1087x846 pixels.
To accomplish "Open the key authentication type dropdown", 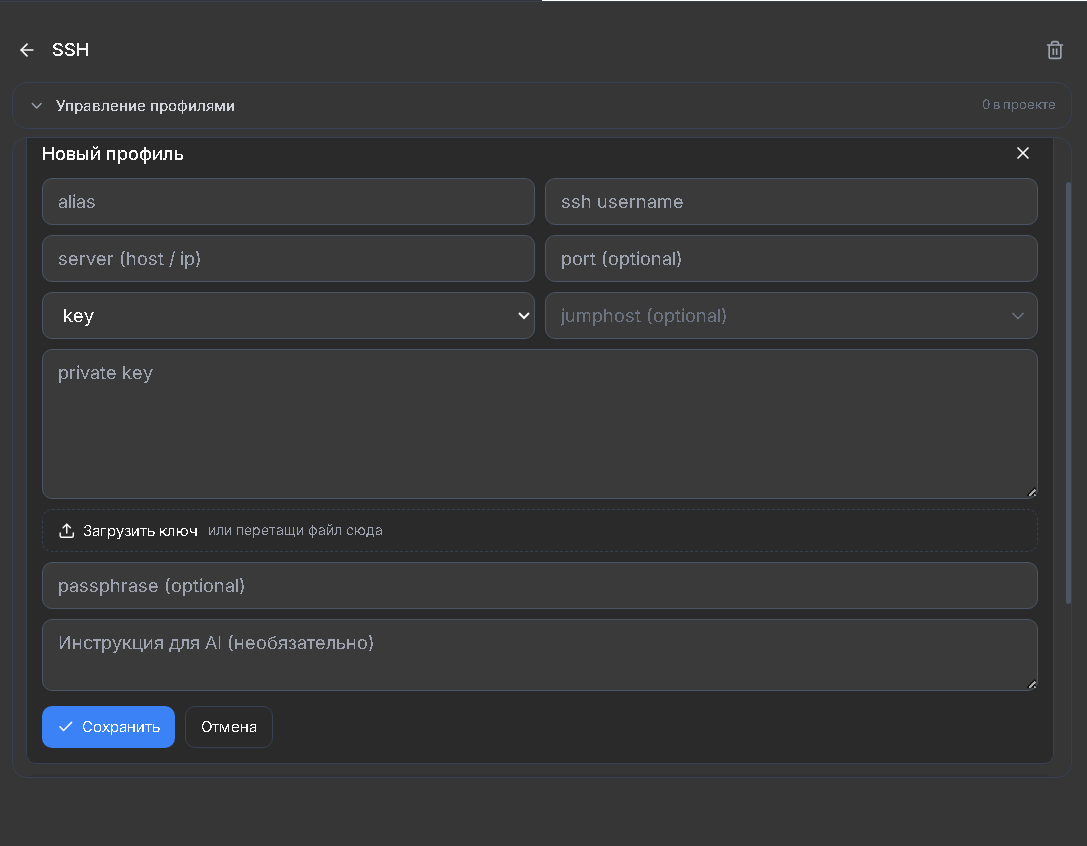I will click(288, 316).
